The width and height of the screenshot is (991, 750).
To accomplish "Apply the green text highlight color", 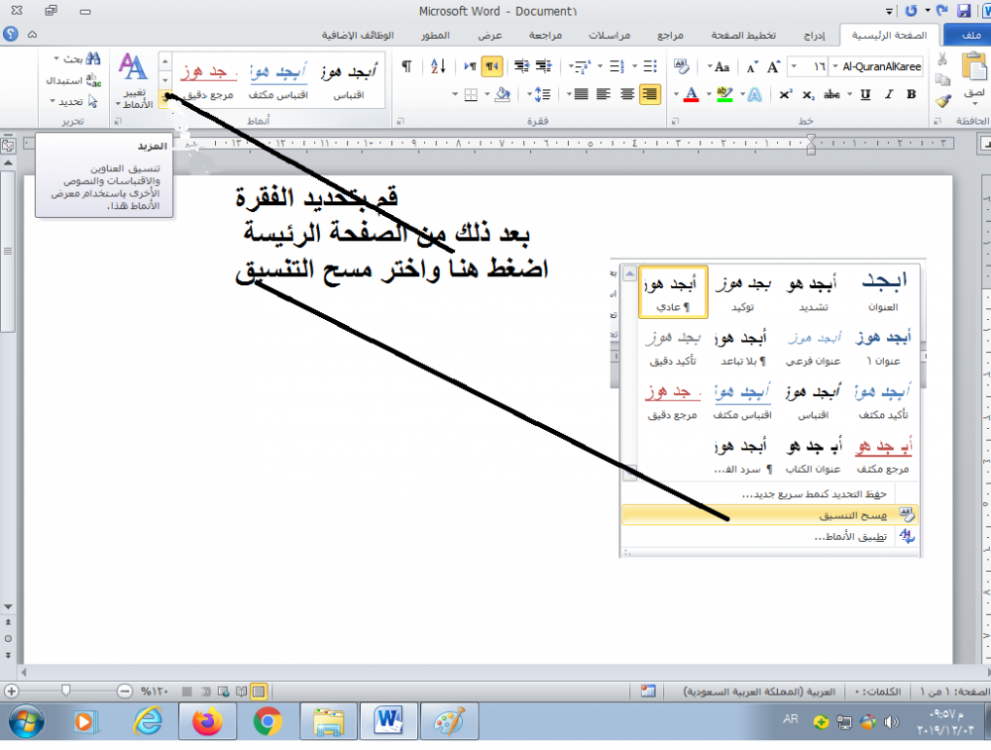I will click(724, 95).
